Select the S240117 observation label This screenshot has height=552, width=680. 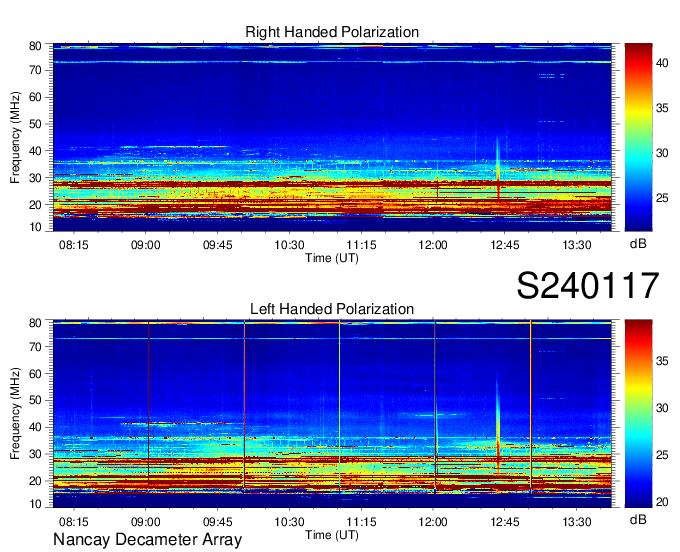click(x=588, y=286)
